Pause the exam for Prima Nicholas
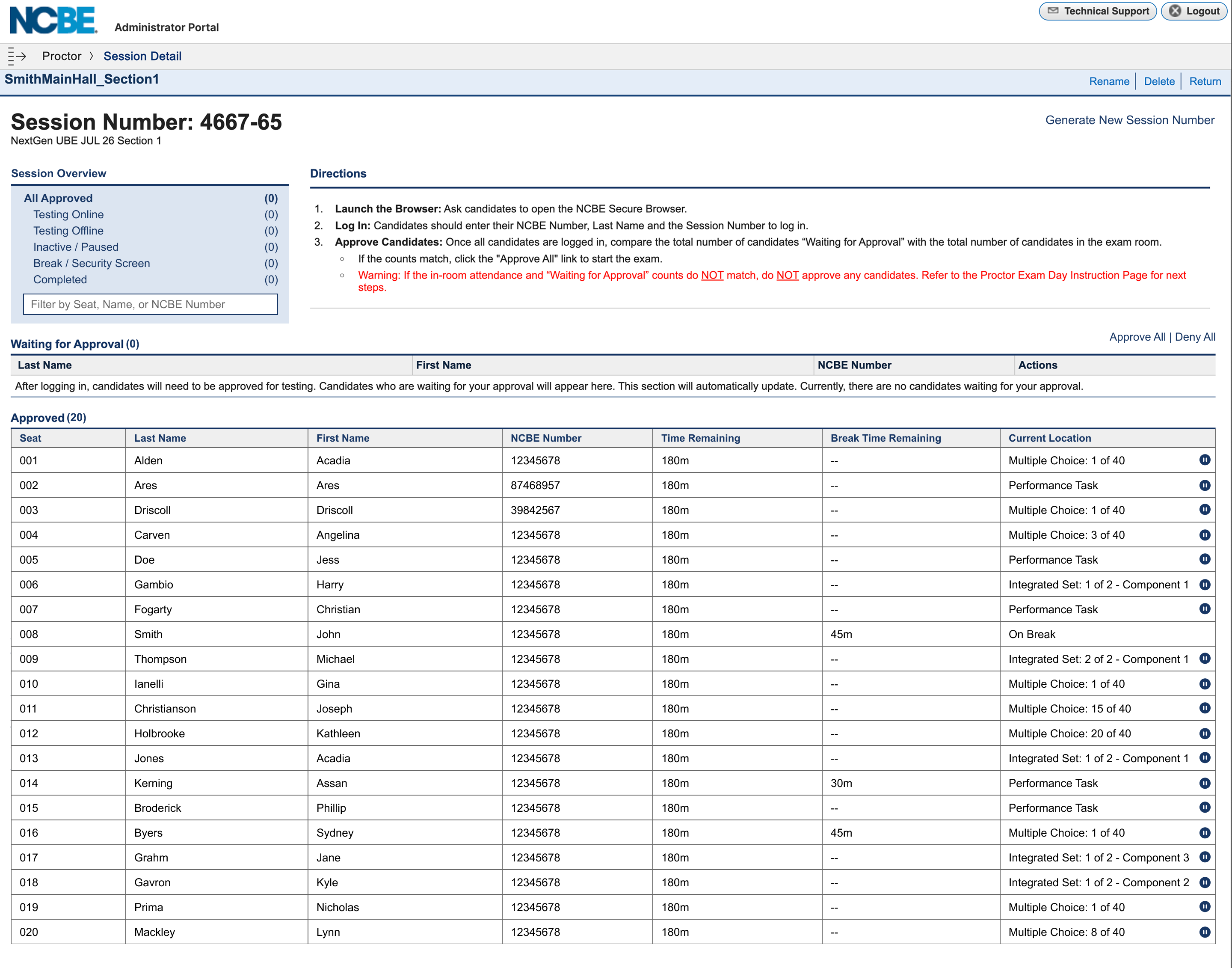This screenshot has height=968, width=1232. pos(1204,906)
